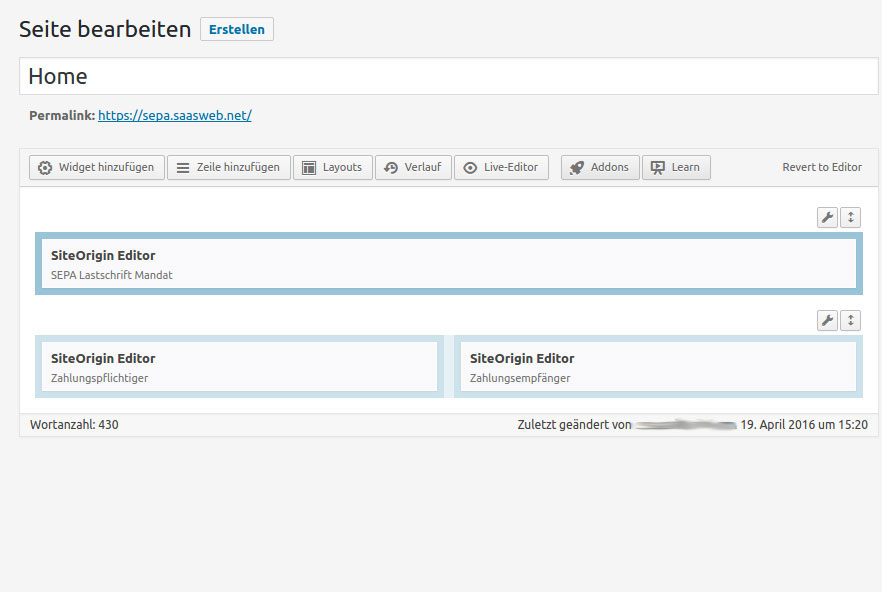Image resolution: width=882 pixels, height=592 pixels.
Task: Click the Erstellen button
Action: pos(237,29)
